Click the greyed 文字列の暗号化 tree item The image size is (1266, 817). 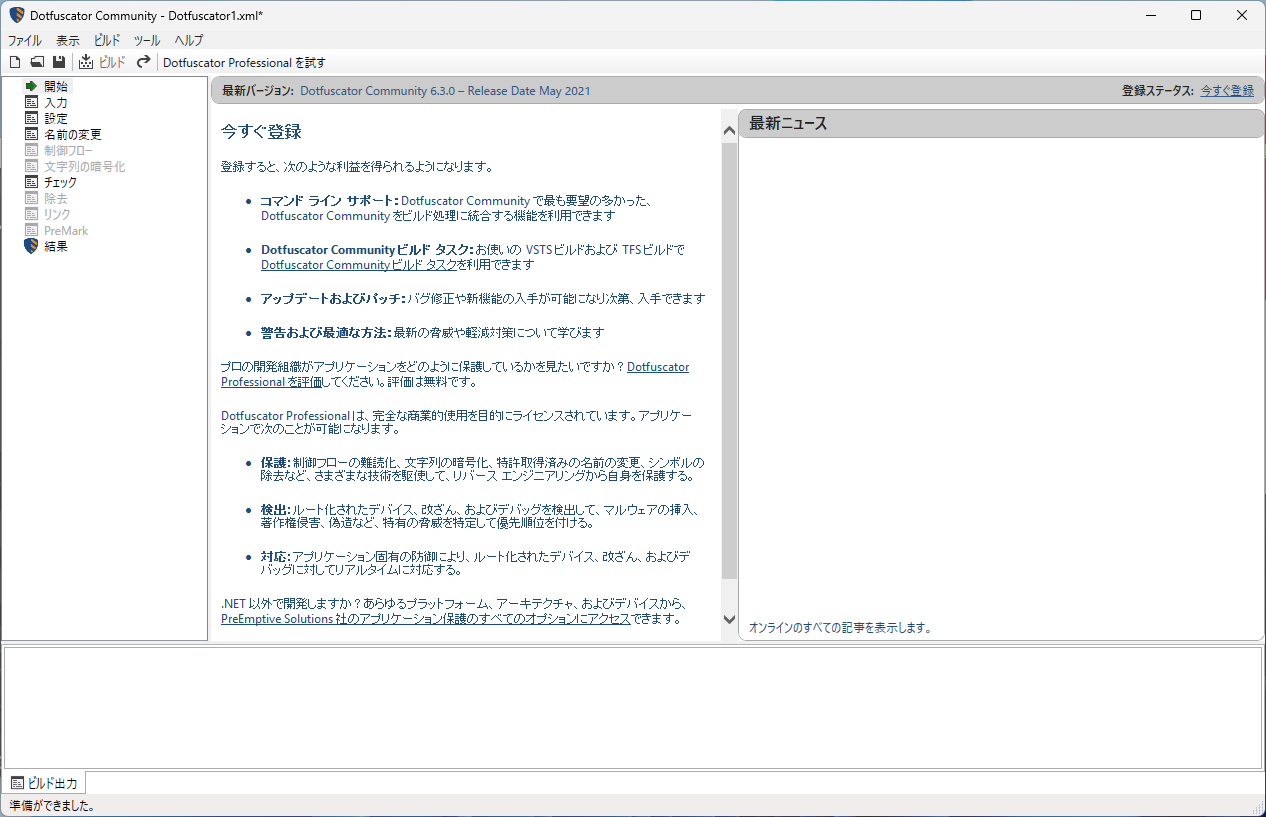pyautogui.click(x=84, y=166)
